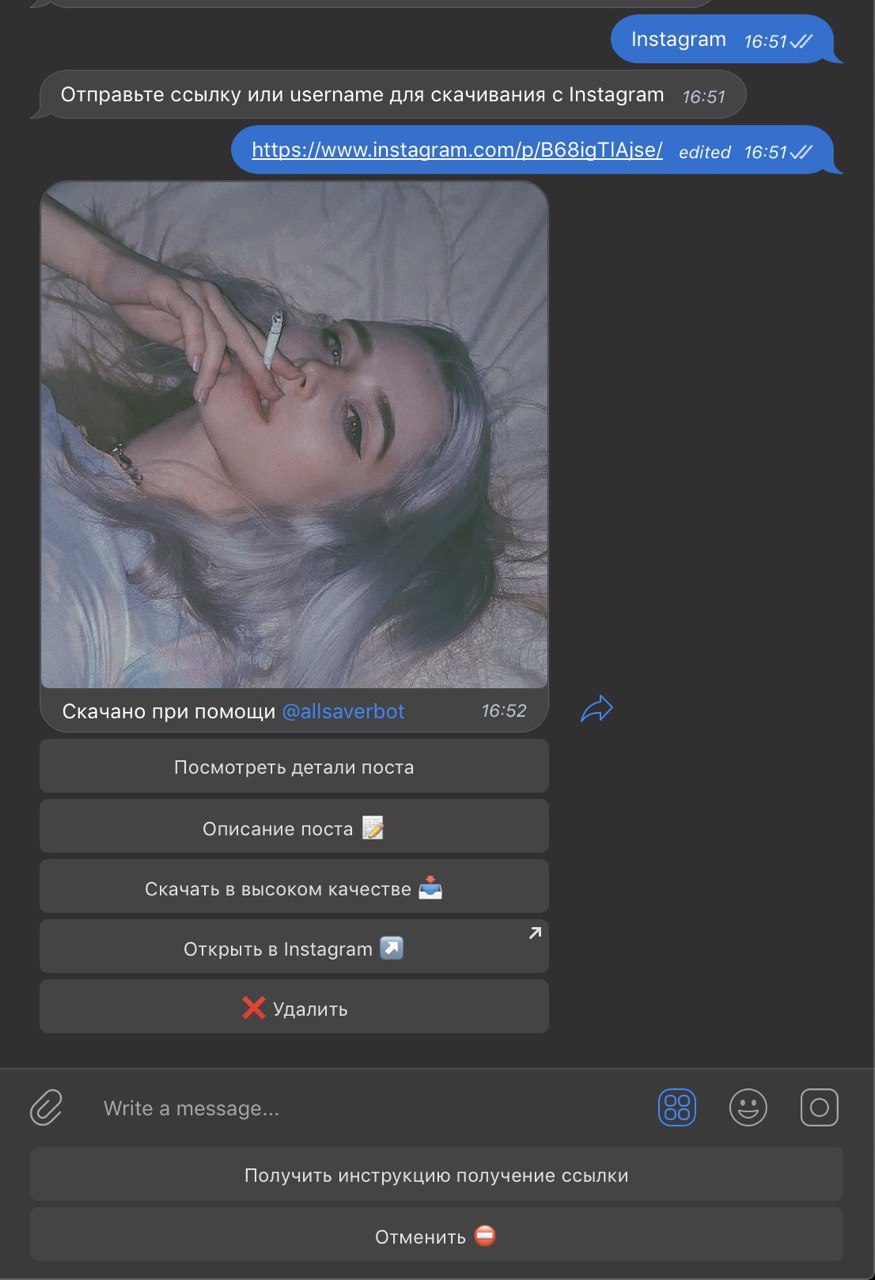Image resolution: width=875 pixels, height=1280 pixels.
Task: Open the emoji smiley picker
Action: pyautogui.click(x=748, y=1108)
